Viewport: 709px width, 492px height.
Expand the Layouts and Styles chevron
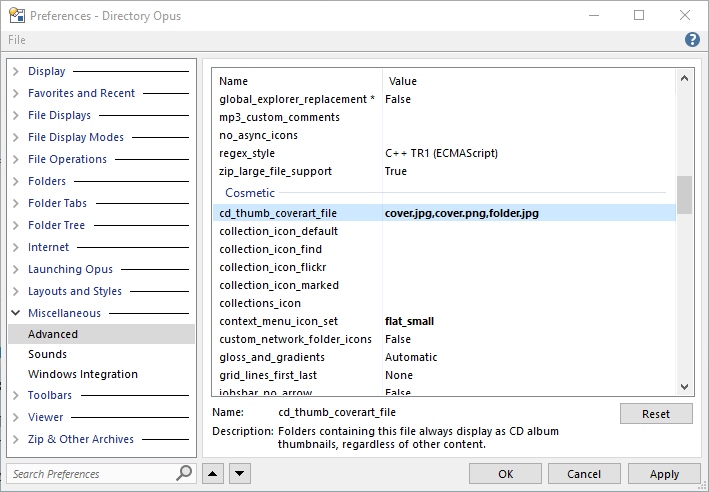point(16,291)
